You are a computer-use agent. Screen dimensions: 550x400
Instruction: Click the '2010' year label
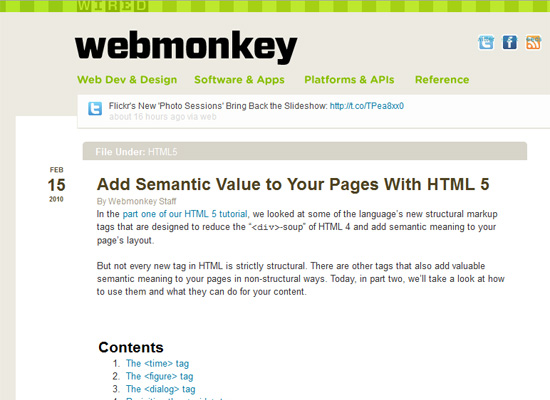tap(56, 199)
